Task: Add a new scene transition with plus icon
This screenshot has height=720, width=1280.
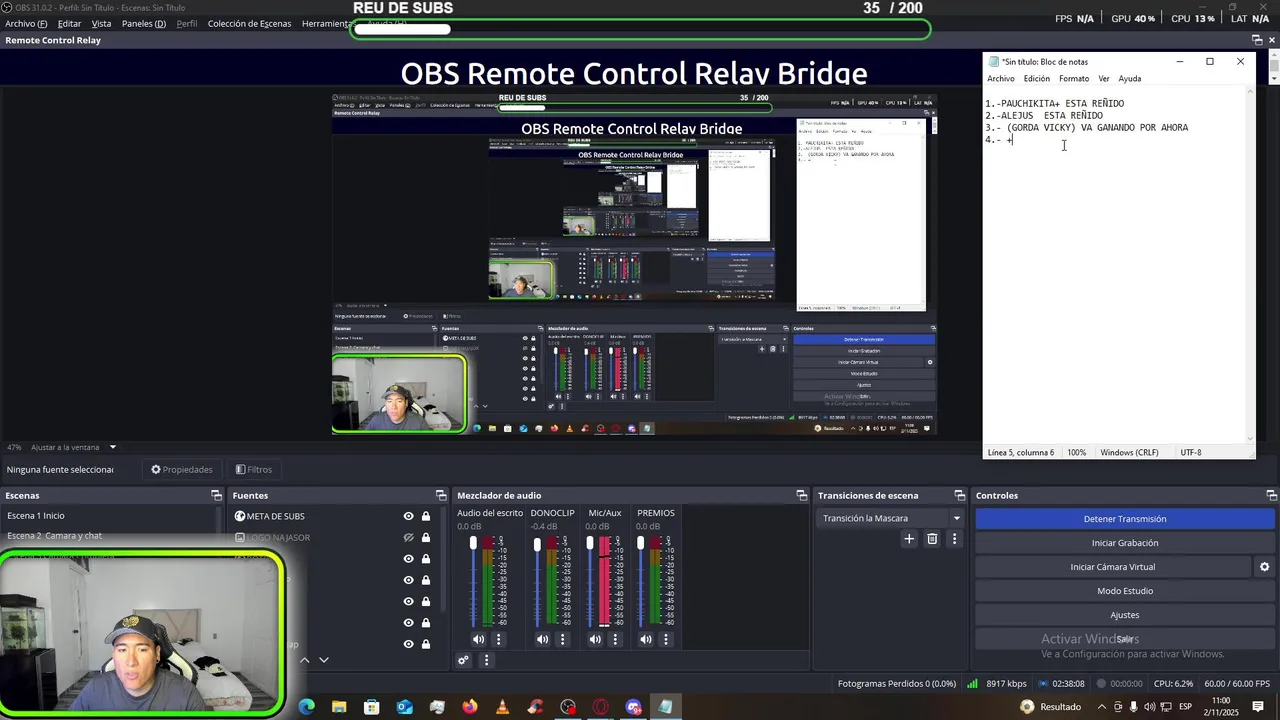Action: click(909, 539)
